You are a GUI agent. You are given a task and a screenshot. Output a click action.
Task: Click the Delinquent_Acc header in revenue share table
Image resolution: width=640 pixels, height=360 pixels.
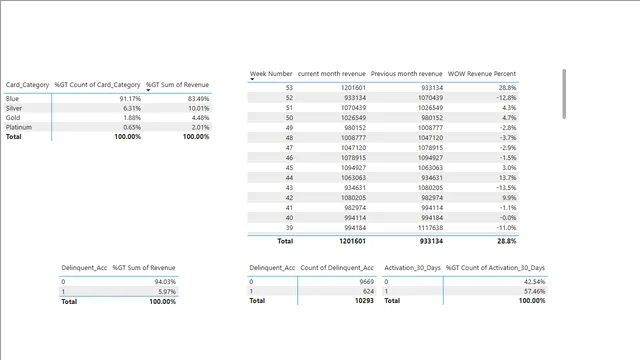click(84, 268)
